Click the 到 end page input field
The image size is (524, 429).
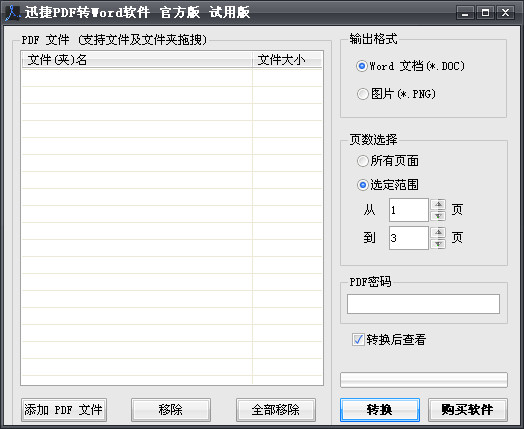point(409,238)
